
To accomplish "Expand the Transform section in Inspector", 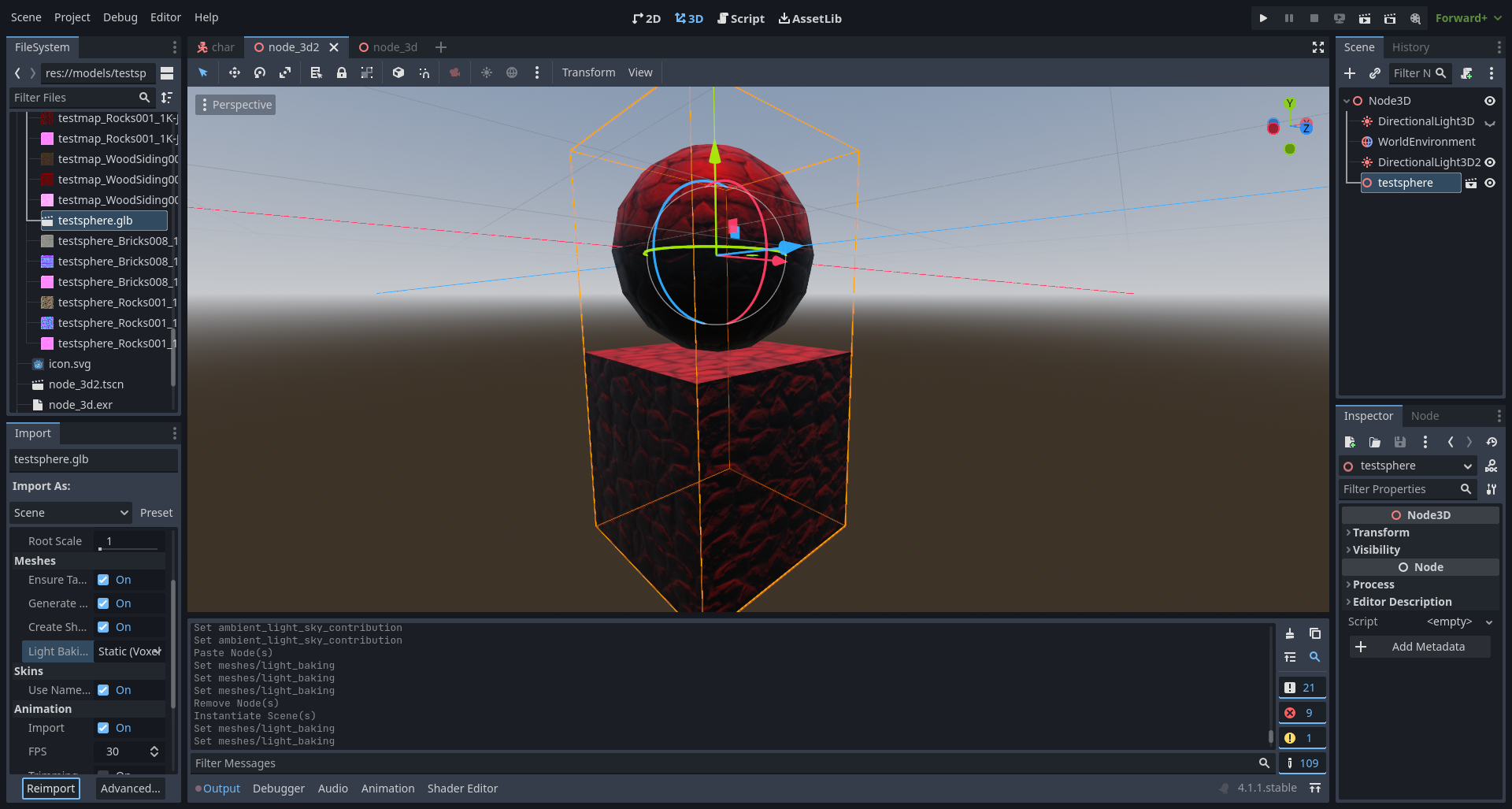I will (1380, 532).
